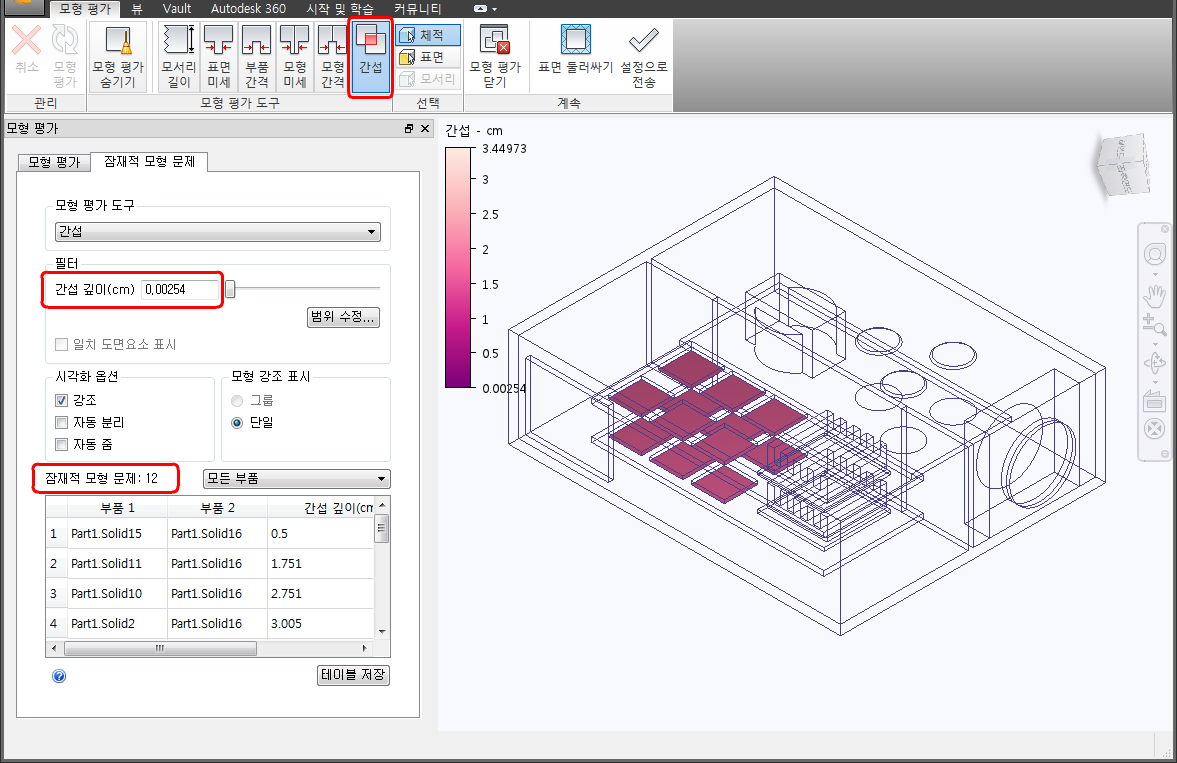Screen dimensions: 1177x763
Task: Click the 간섭 깊이 slider handle
Action: pos(230,289)
